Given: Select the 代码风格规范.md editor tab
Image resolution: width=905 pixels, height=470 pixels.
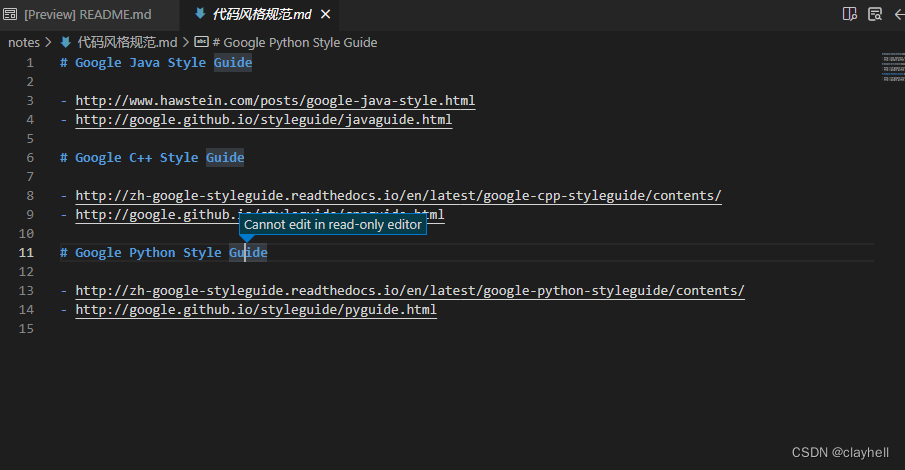Looking at the screenshot, I should click(261, 14).
